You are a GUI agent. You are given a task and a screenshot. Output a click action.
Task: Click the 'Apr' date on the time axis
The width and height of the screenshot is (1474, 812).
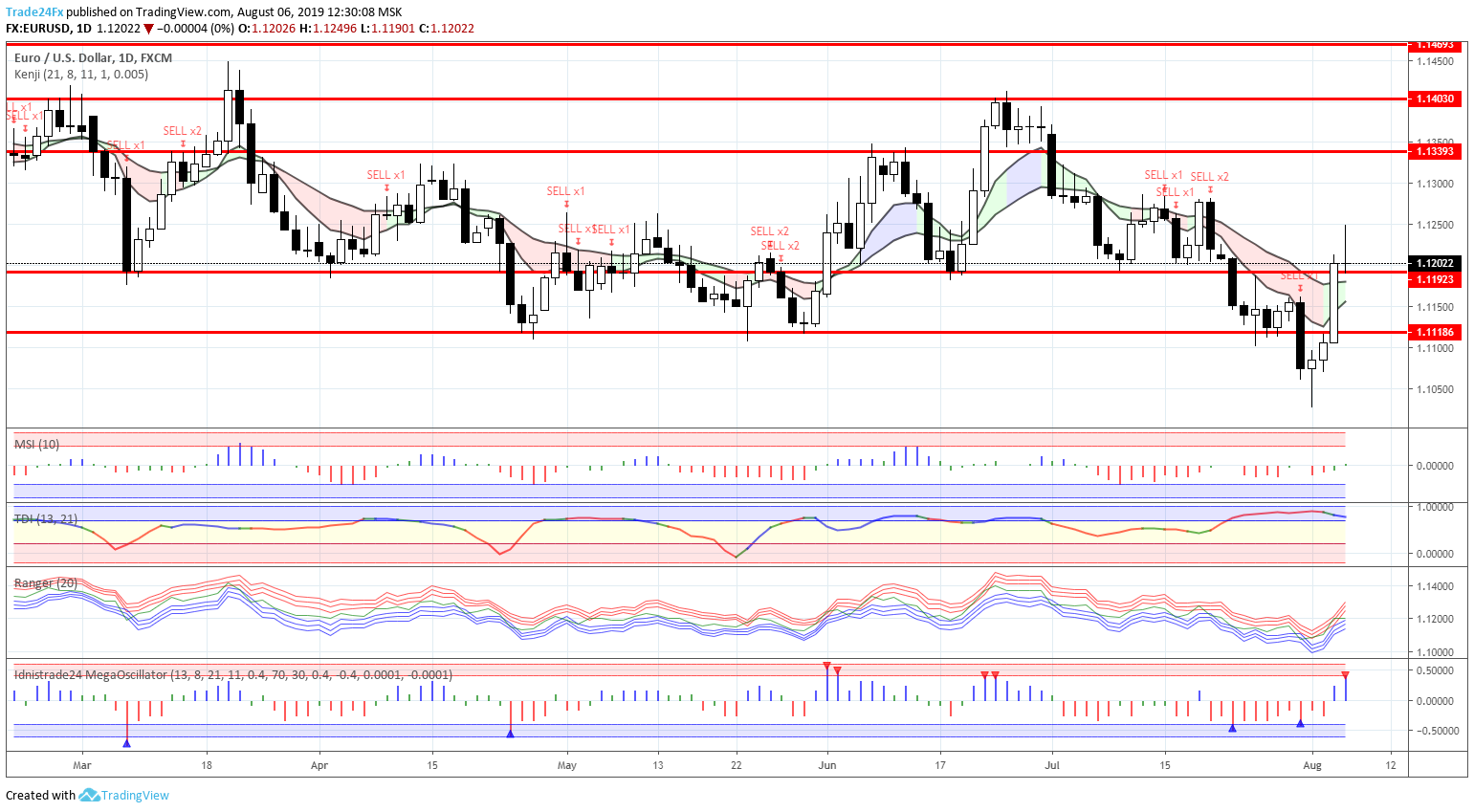[319, 765]
